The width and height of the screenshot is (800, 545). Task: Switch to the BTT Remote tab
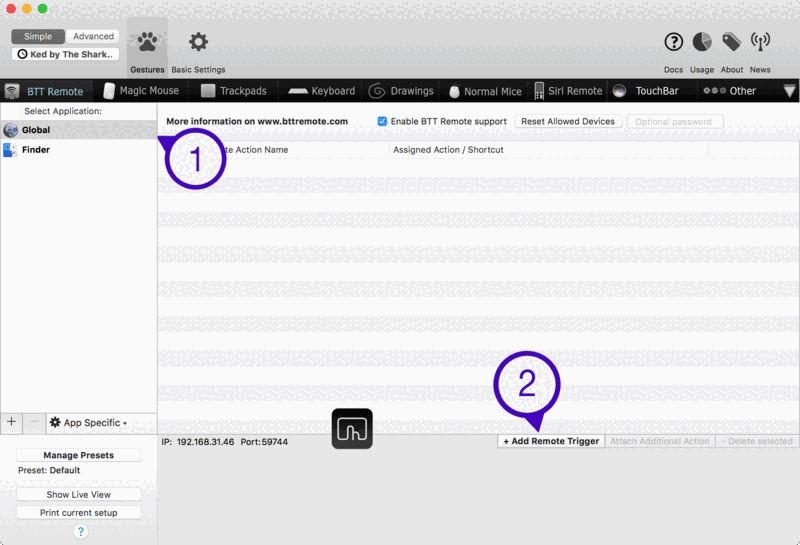tap(44, 91)
